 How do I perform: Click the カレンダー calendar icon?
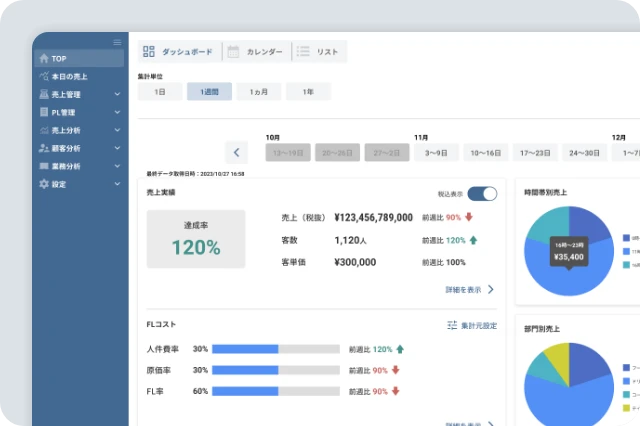click(x=232, y=51)
